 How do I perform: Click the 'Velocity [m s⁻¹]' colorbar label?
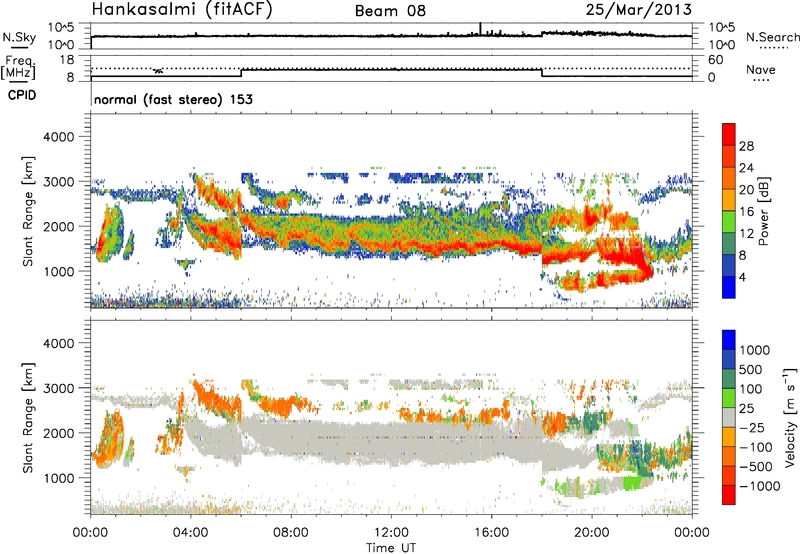point(790,417)
